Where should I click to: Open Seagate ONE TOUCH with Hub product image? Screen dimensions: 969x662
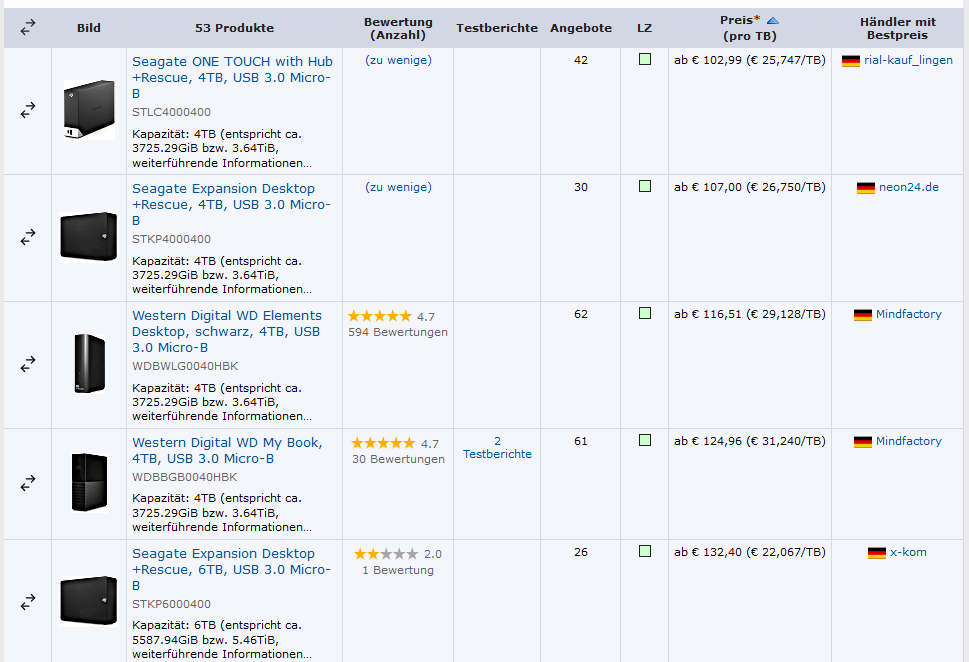pyautogui.click(x=89, y=109)
